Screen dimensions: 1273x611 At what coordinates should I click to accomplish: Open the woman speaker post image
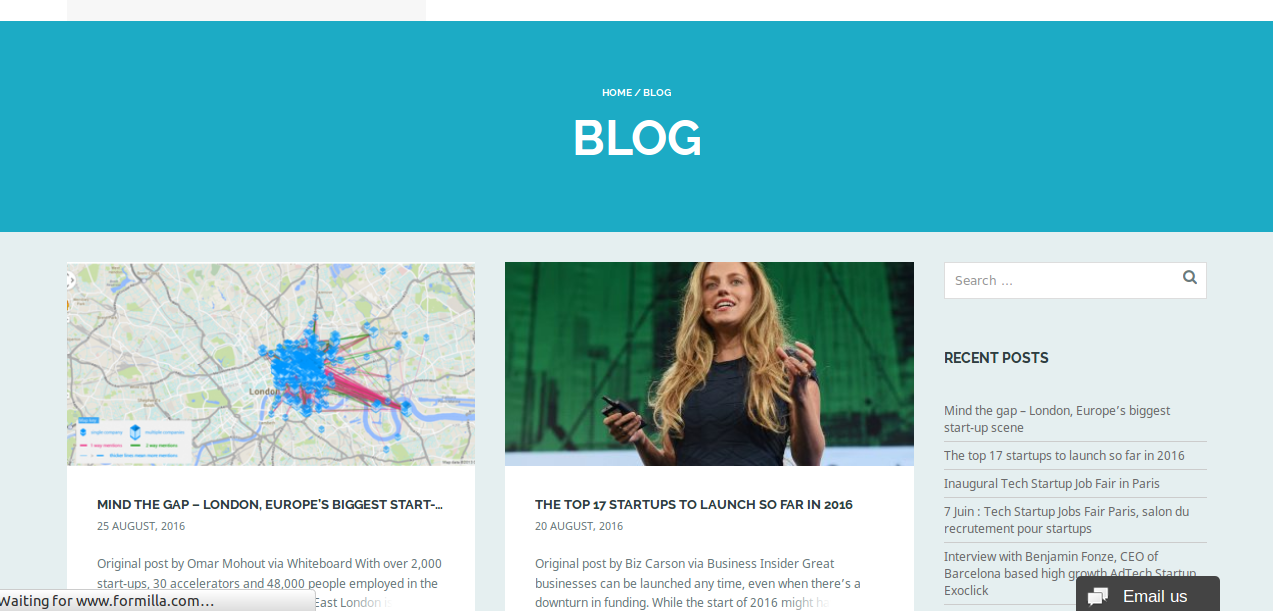709,364
